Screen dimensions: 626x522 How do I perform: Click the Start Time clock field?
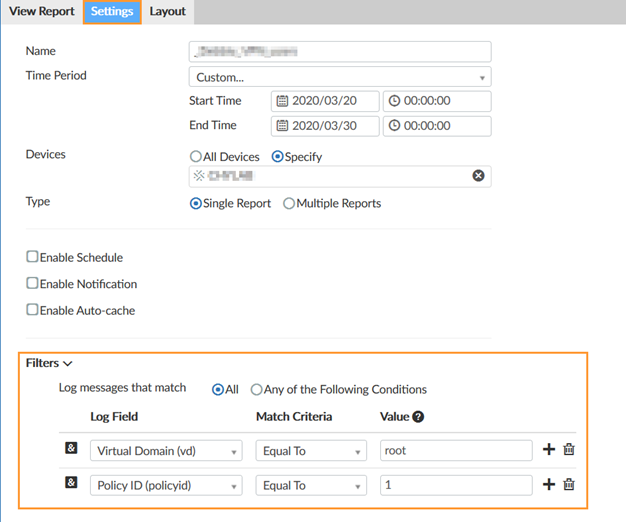(437, 101)
